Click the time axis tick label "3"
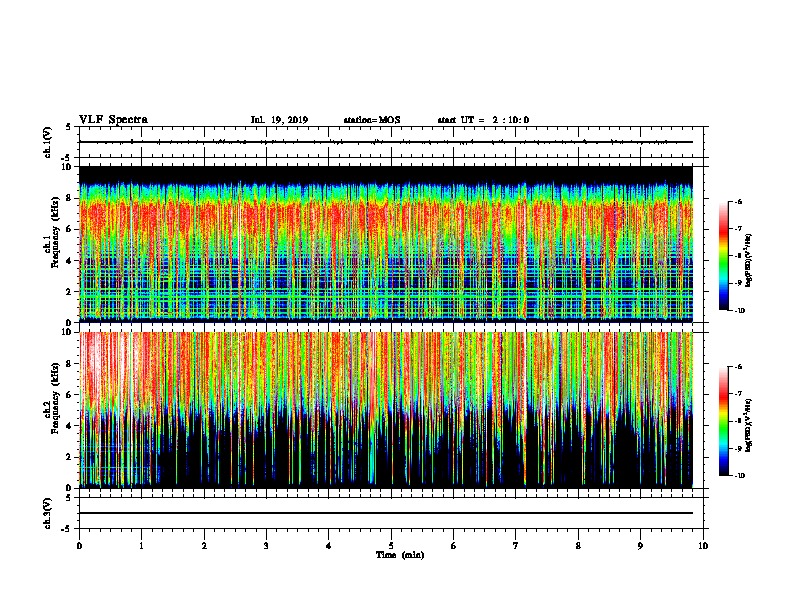 [266, 546]
